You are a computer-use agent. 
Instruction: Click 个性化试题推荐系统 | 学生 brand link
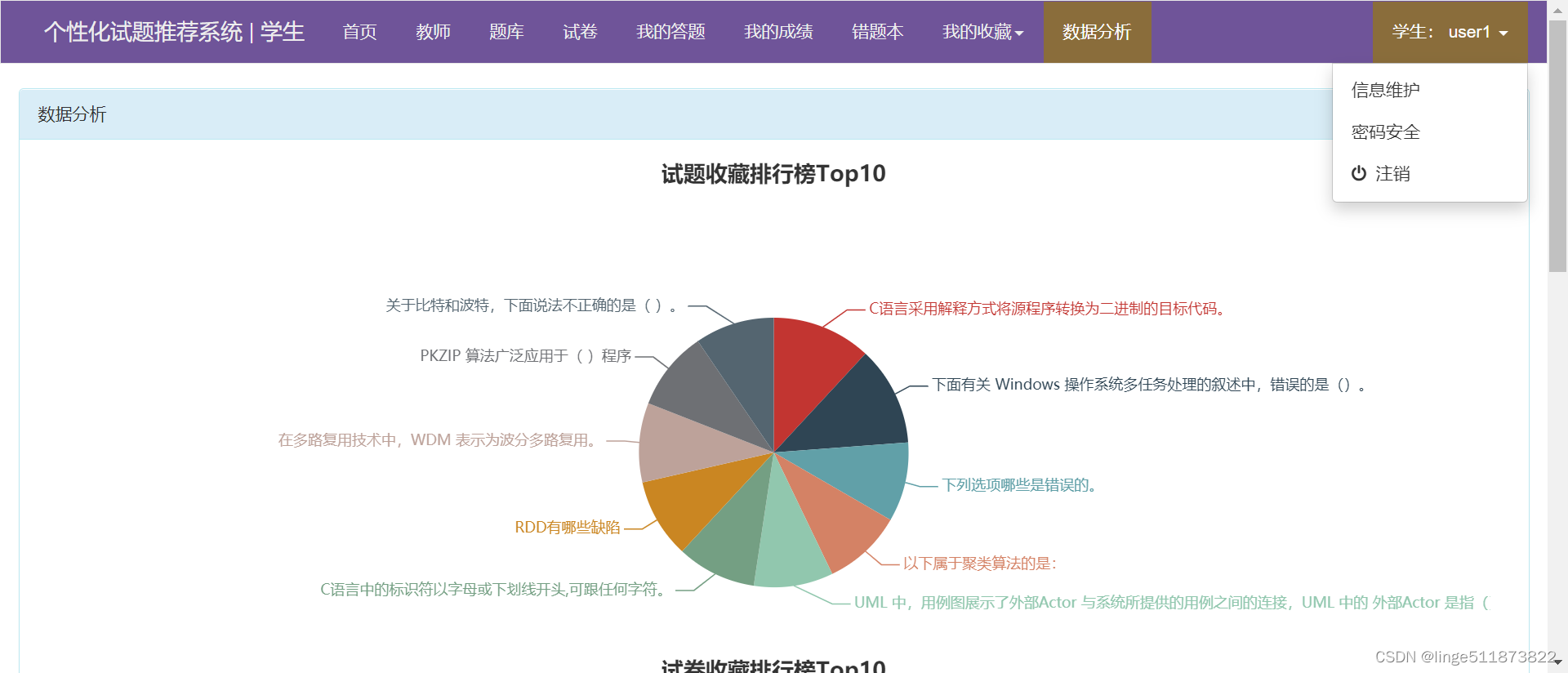(x=174, y=32)
